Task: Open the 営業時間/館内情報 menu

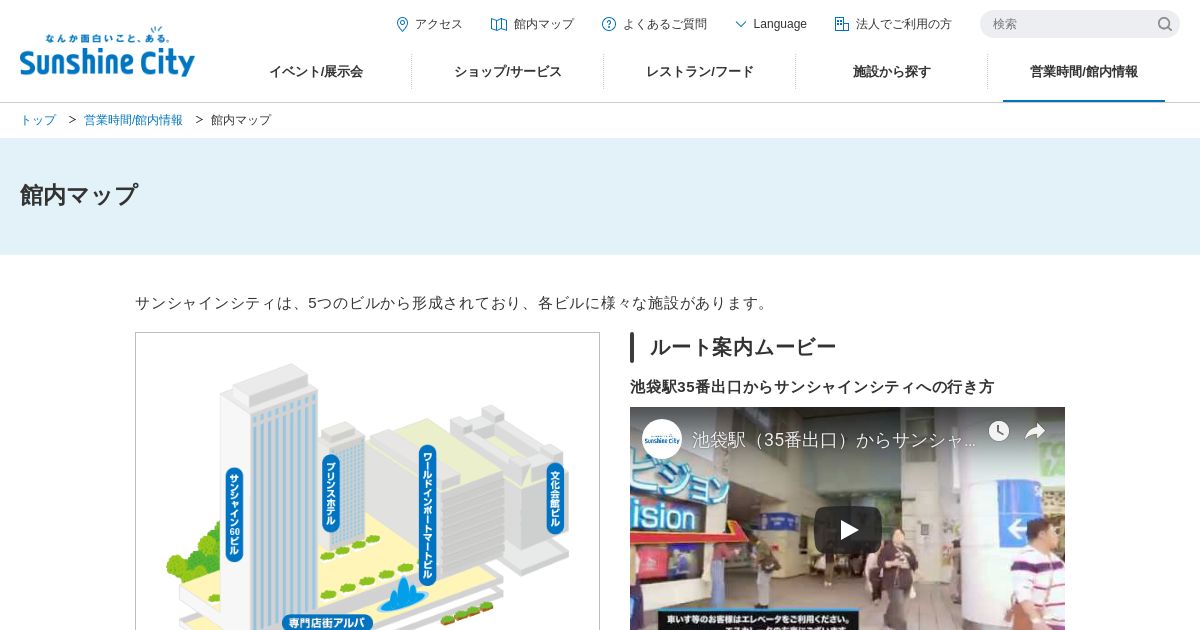Action: (x=1084, y=72)
